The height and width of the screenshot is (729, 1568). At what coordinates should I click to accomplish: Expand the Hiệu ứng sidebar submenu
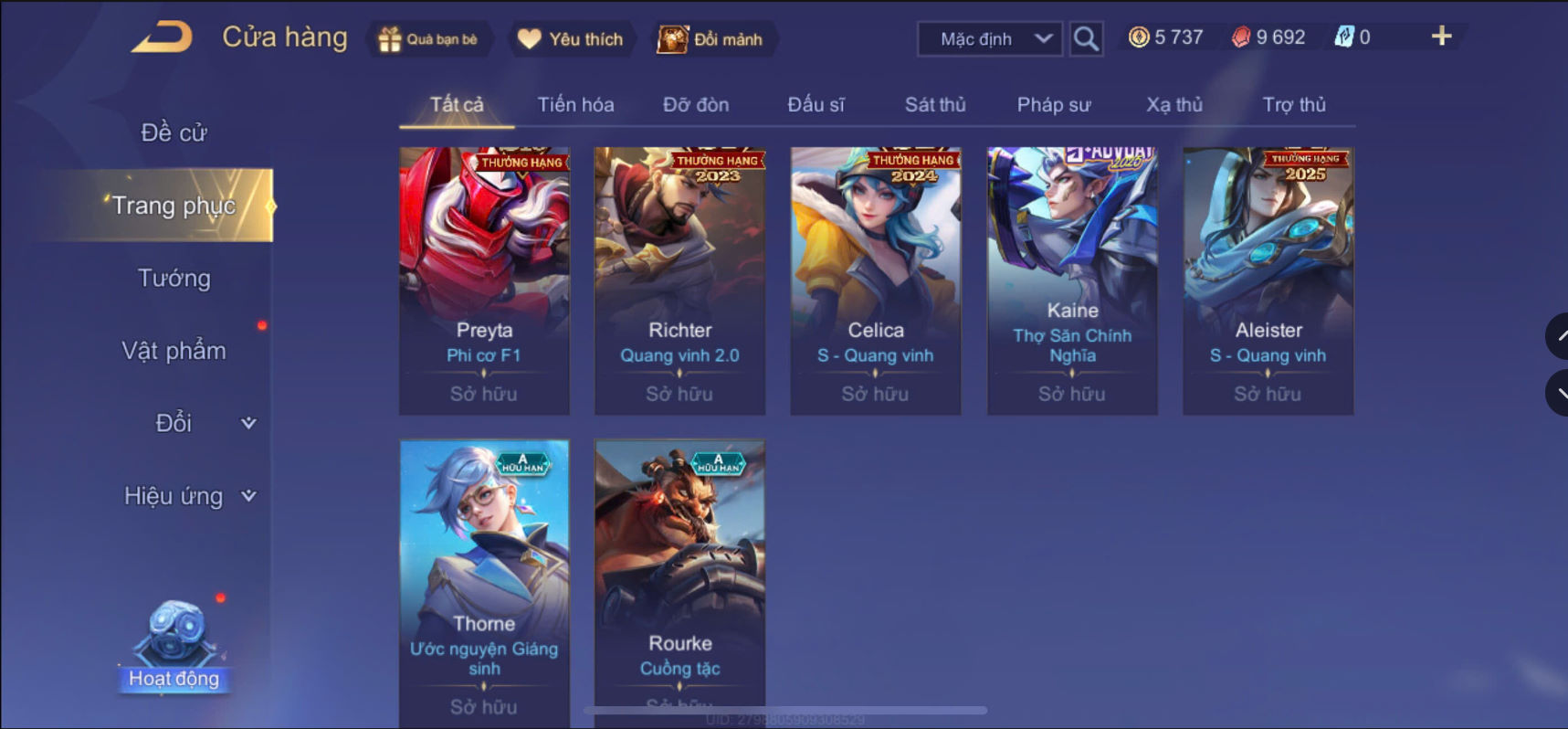point(248,496)
